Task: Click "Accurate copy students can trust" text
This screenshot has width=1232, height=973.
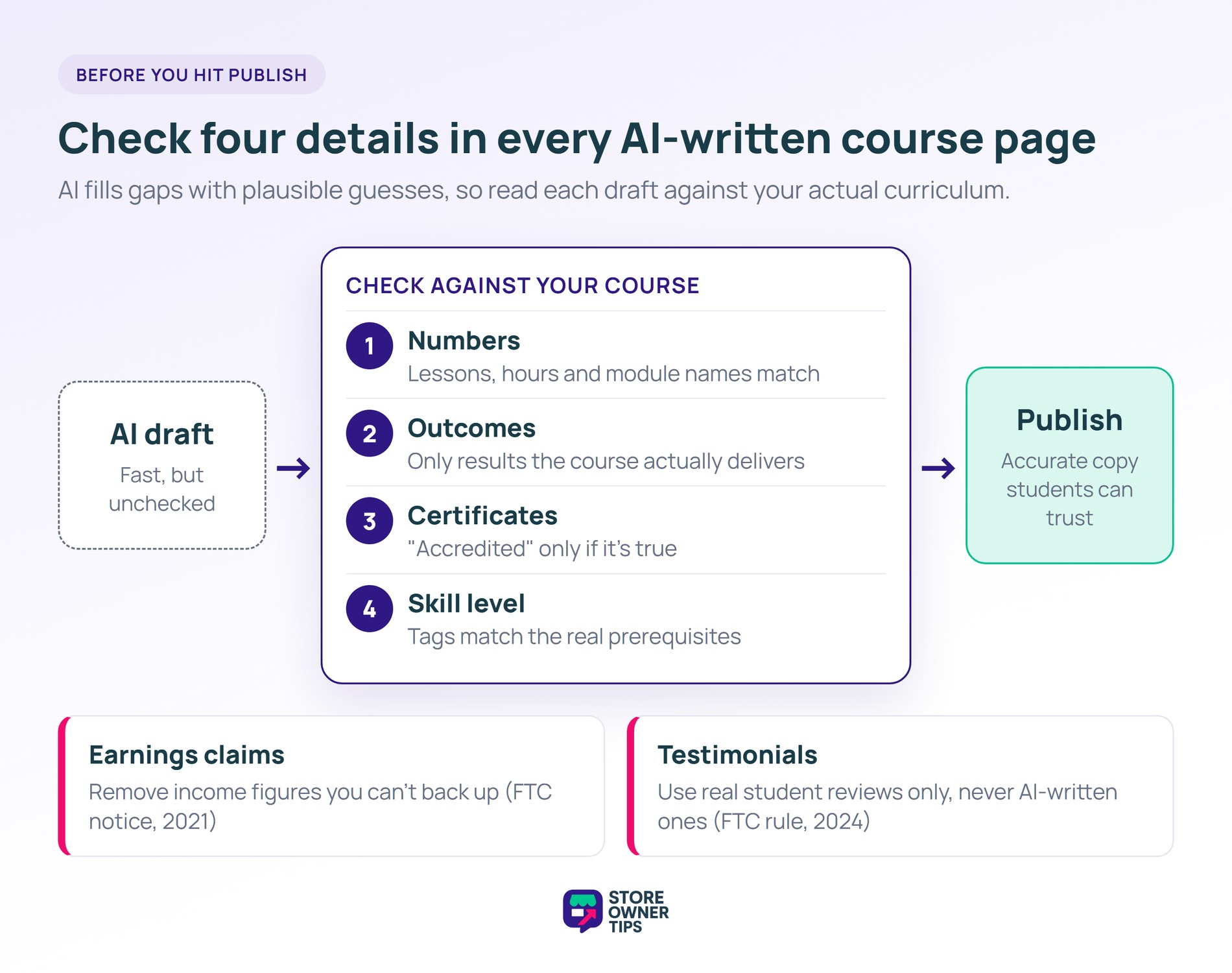Action: [x=1069, y=489]
